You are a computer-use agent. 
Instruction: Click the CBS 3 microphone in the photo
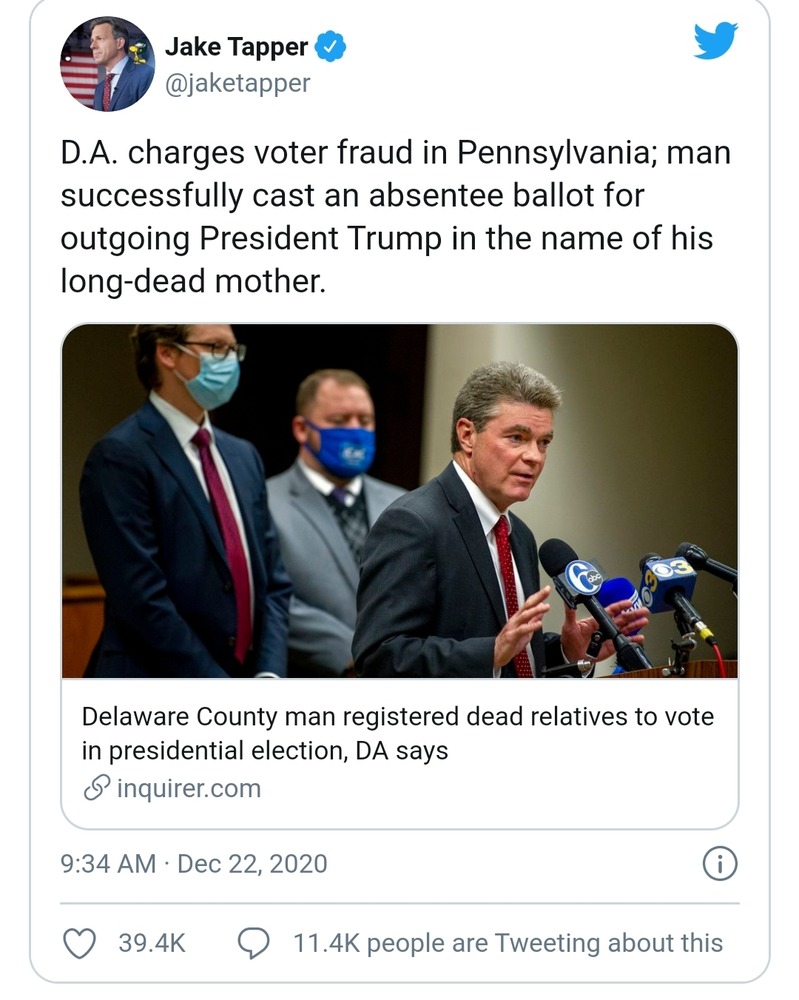click(x=669, y=581)
